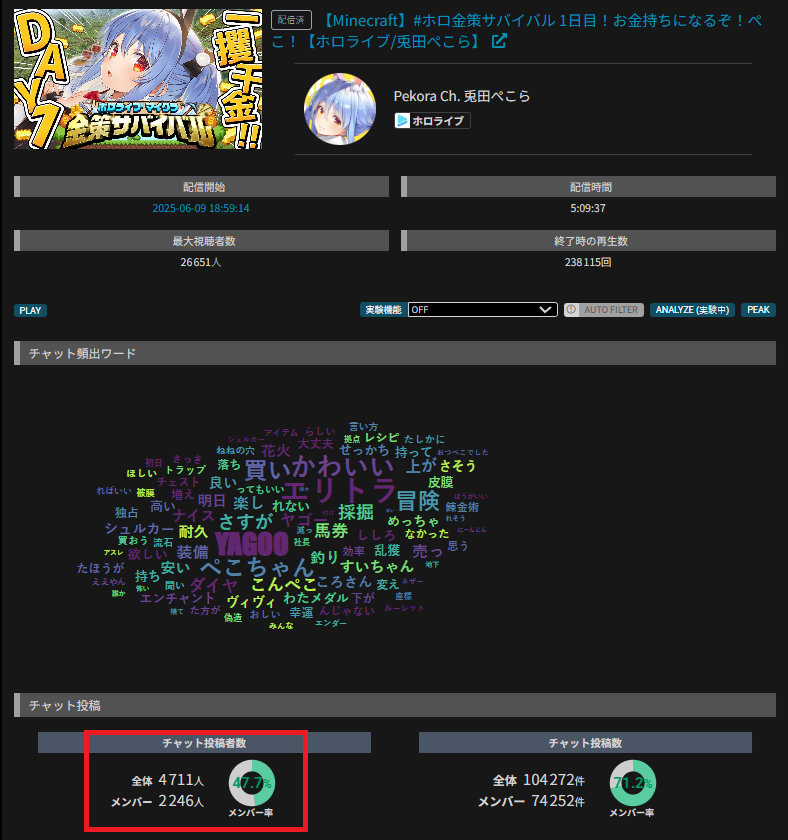
Task: Click the word エリトラ in word cloud
Action: click(x=339, y=489)
